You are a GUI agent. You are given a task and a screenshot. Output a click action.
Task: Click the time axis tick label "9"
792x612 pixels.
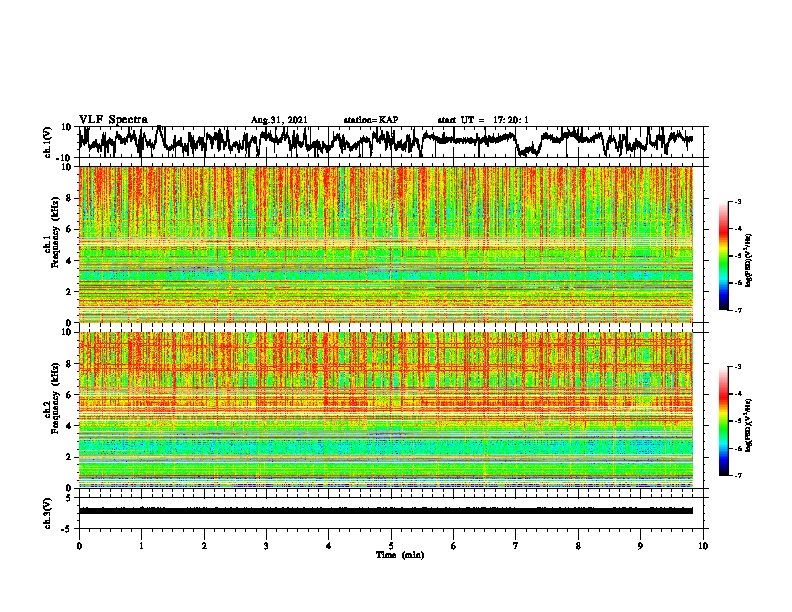(x=640, y=546)
